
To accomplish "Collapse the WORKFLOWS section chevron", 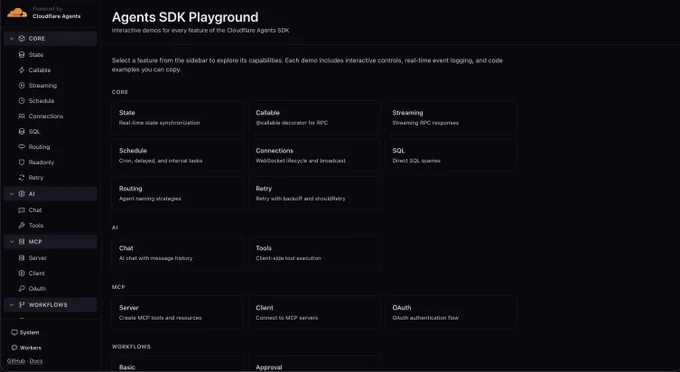I will (x=12, y=305).
